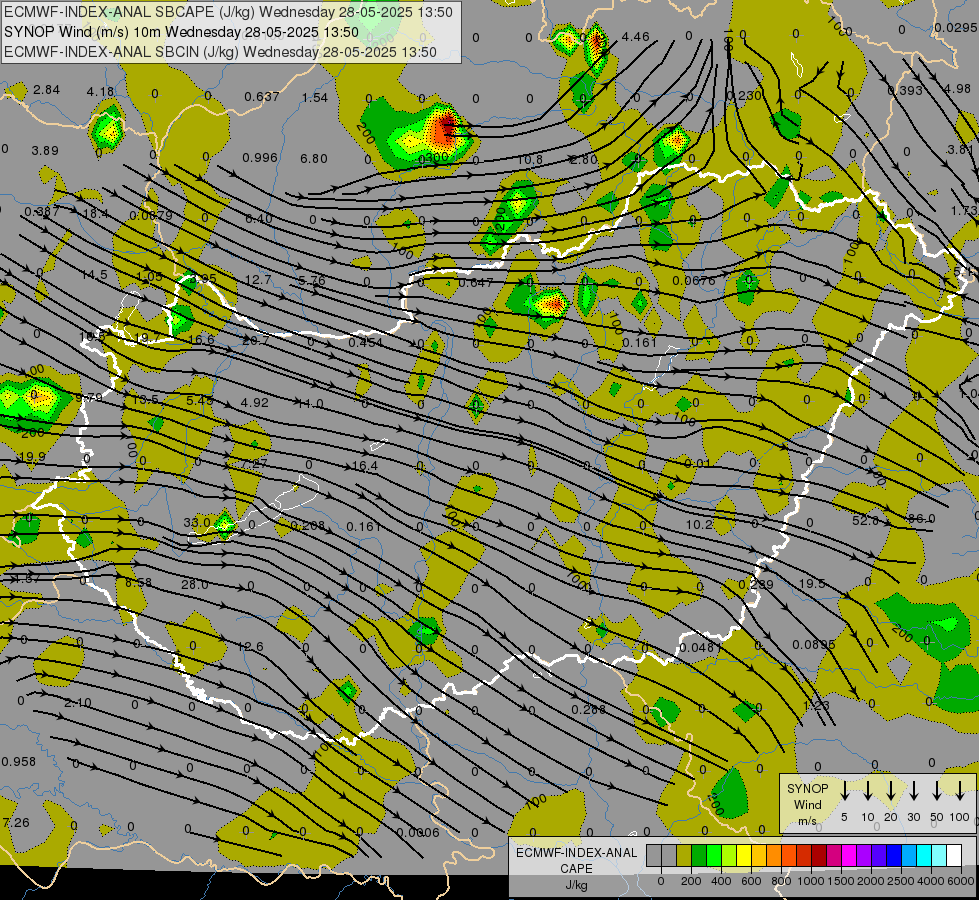This screenshot has width=979, height=900.
Task: Click the map value 1.54
Action: pos(315,97)
